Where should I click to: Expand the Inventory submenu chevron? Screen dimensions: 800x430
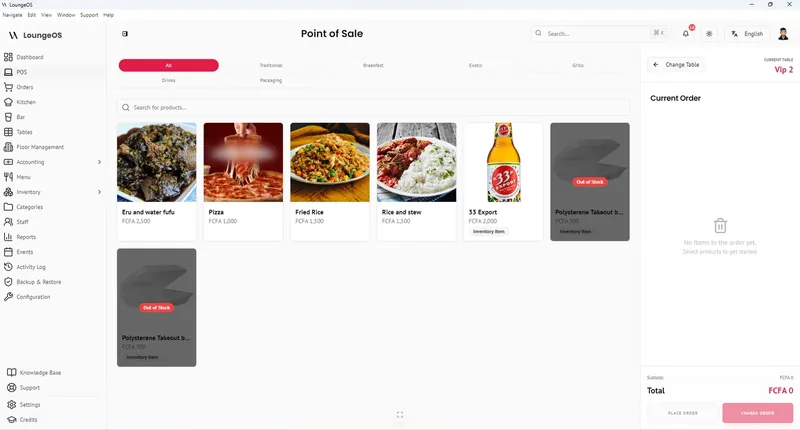point(99,192)
